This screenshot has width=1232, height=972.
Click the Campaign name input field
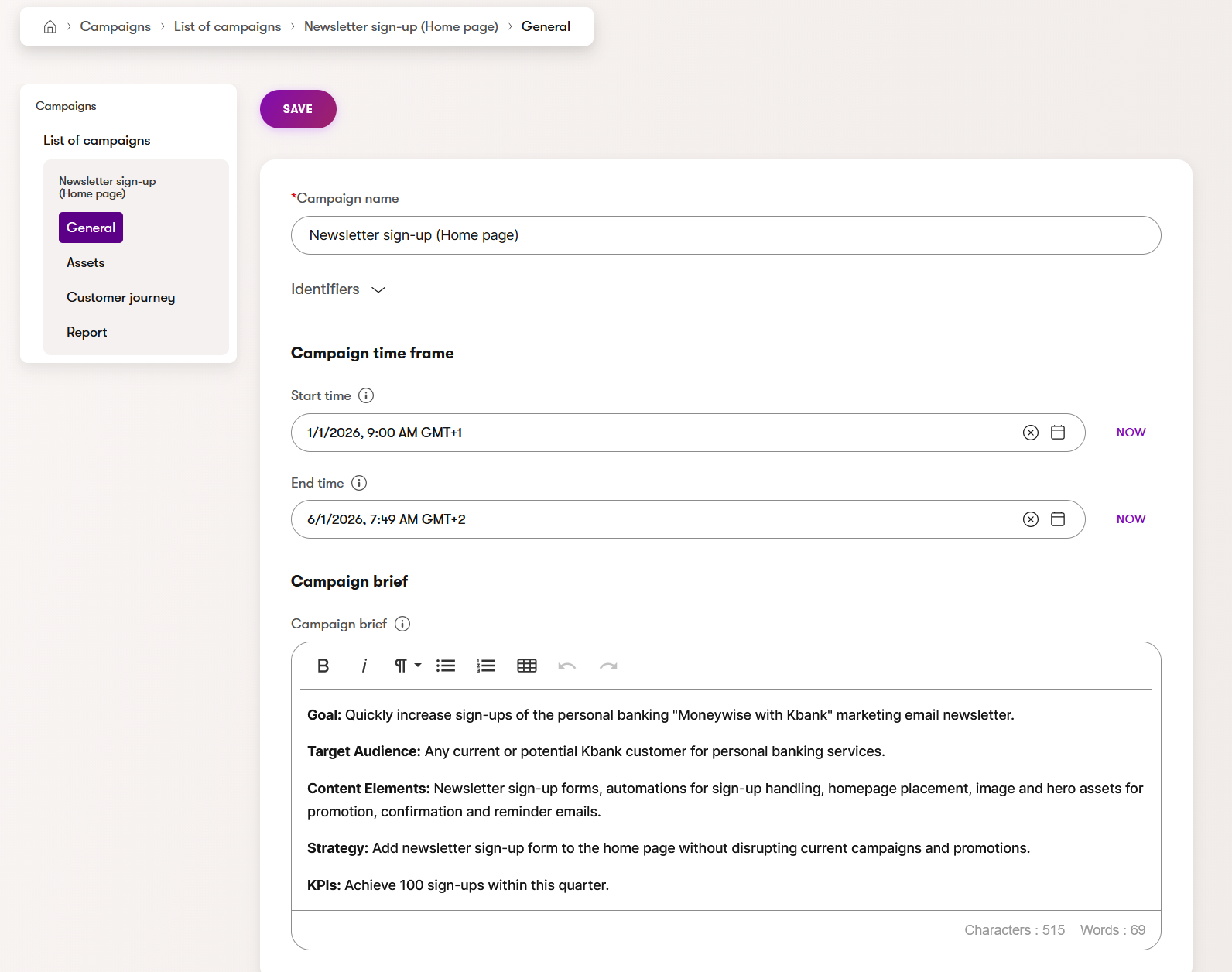[726, 235]
